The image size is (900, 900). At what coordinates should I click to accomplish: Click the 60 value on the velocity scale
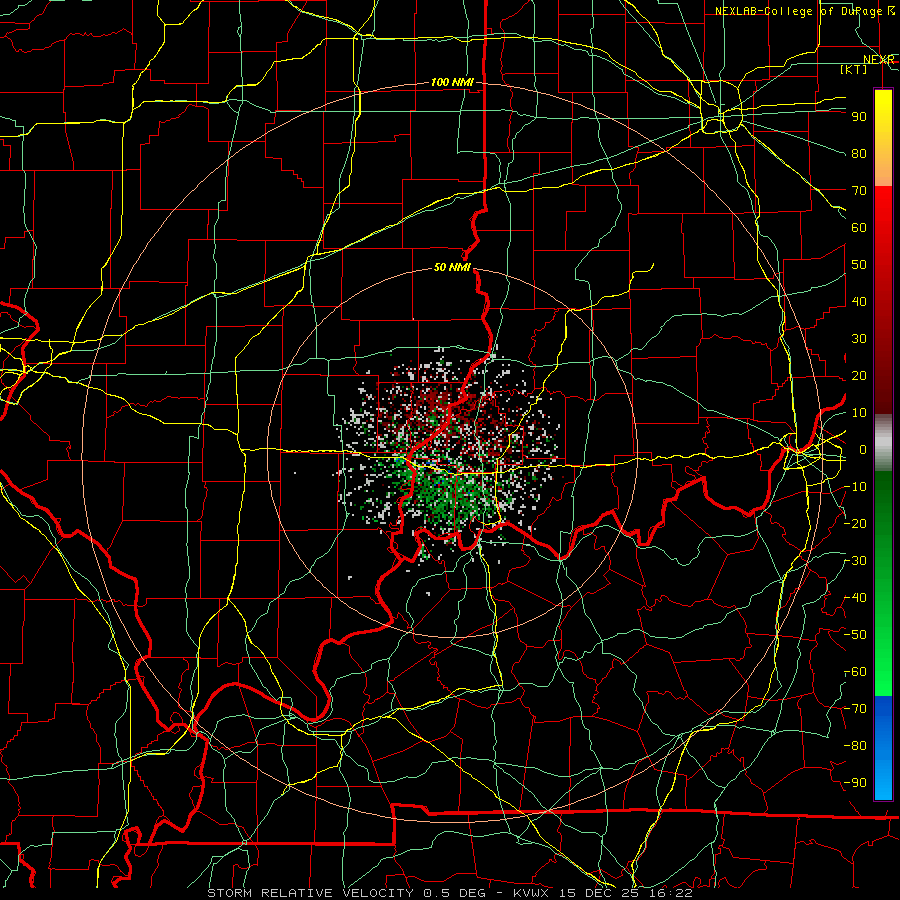(859, 228)
